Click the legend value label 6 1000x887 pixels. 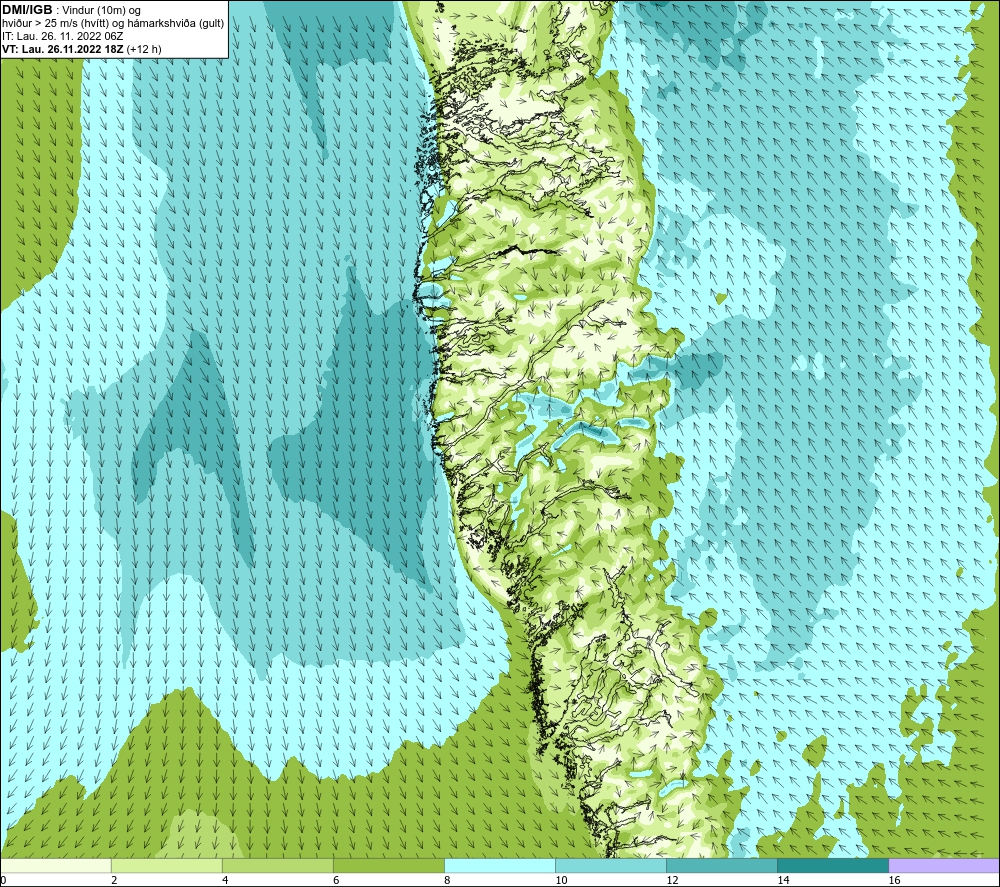[336, 881]
